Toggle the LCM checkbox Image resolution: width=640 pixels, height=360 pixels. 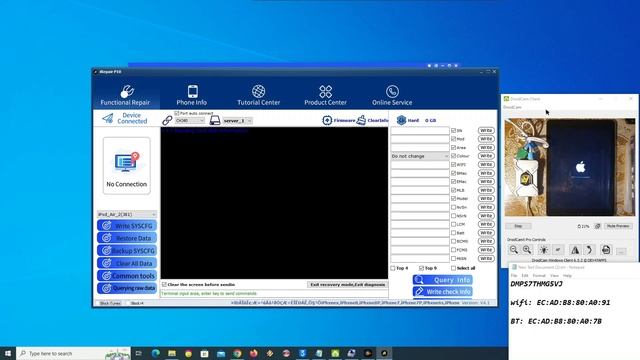pos(453,224)
